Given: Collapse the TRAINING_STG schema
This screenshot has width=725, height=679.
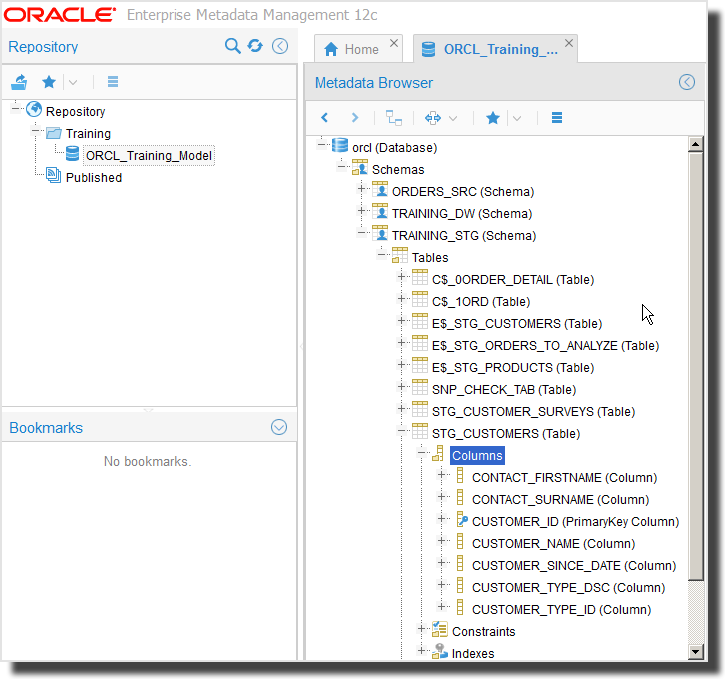Looking at the screenshot, I should click(362, 233).
